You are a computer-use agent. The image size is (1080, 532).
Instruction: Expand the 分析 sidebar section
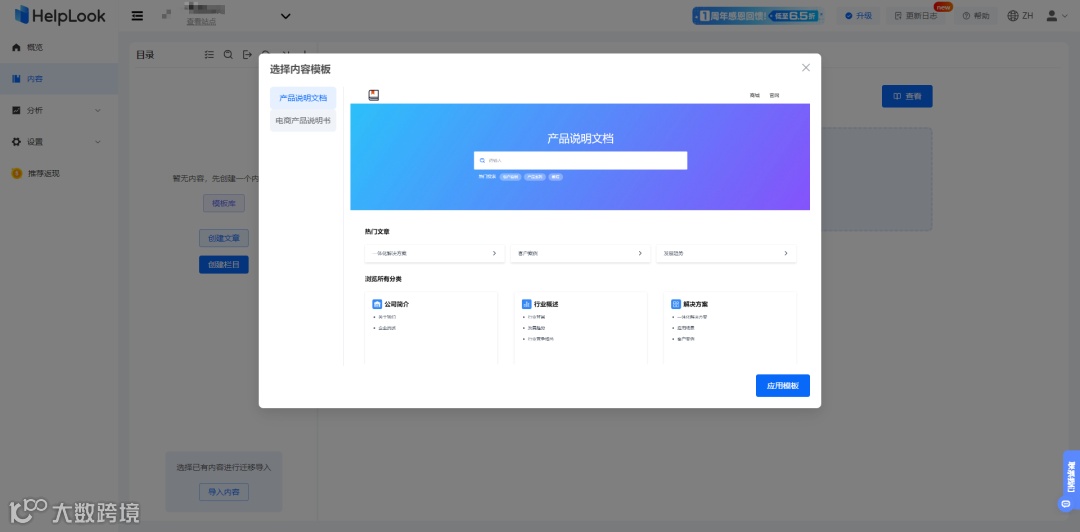click(x=59, y=110)
